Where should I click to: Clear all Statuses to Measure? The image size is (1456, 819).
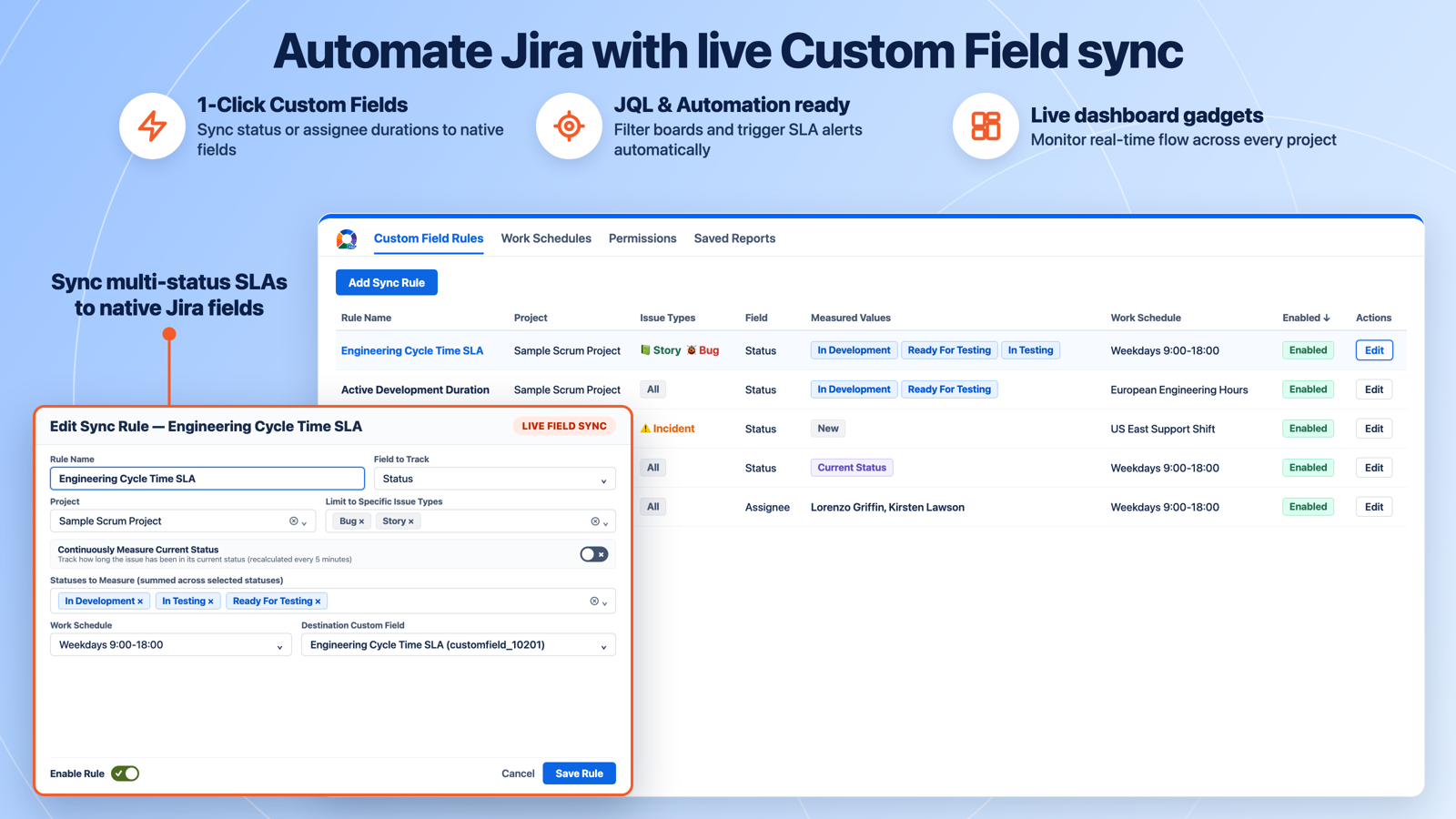coord(593,602)
